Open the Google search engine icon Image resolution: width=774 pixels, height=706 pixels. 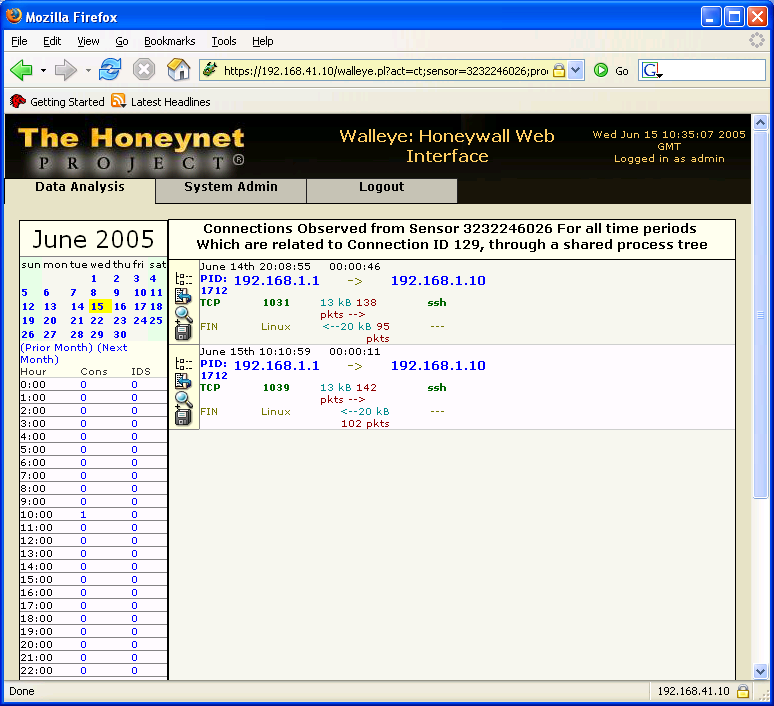(650, 71)
